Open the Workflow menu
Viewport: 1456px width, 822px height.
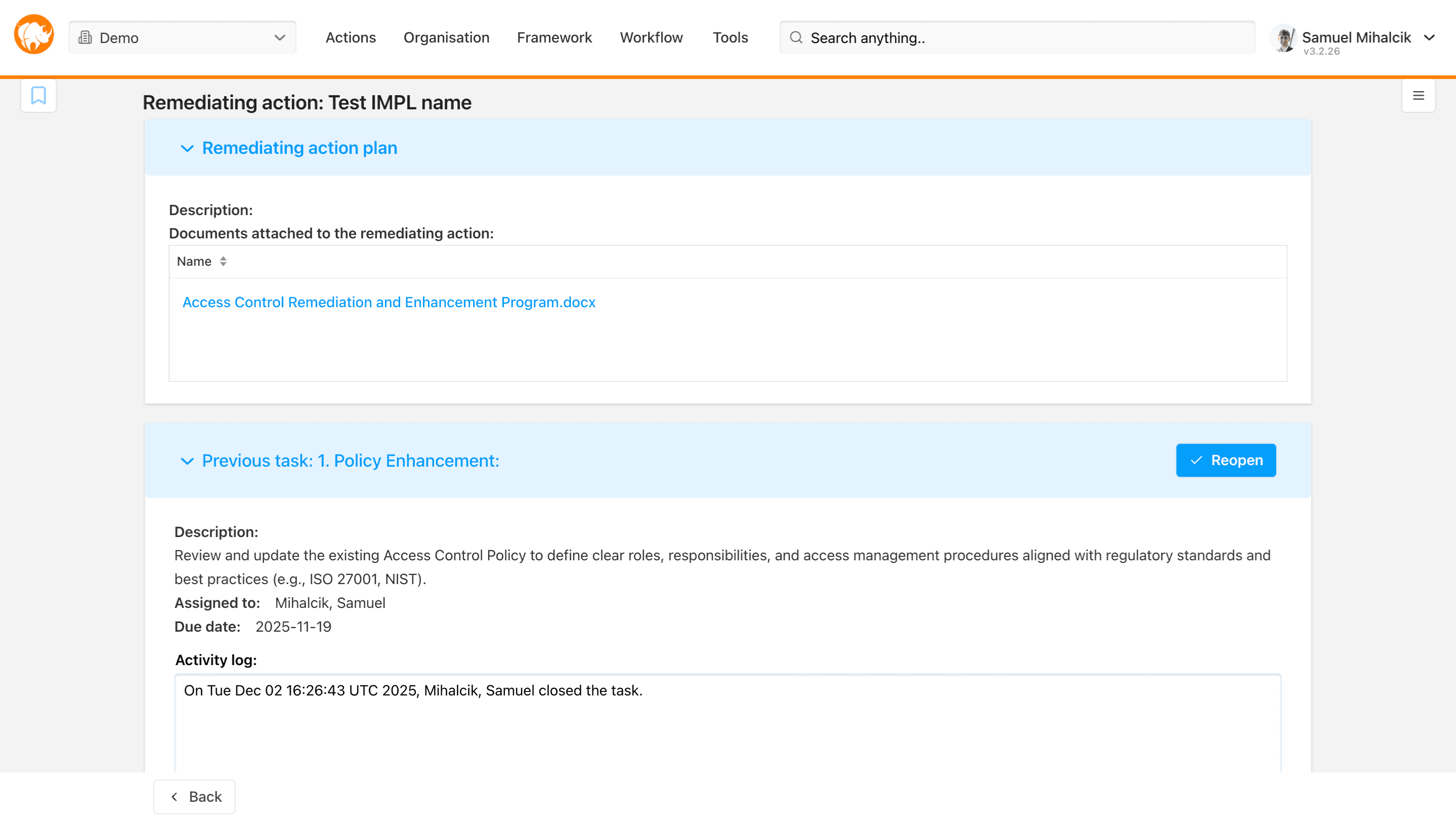click(x=651, y=38)
